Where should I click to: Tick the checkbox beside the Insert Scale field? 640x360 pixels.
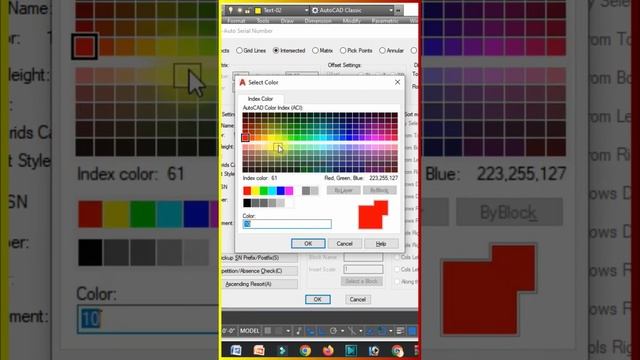pos(397,269)
